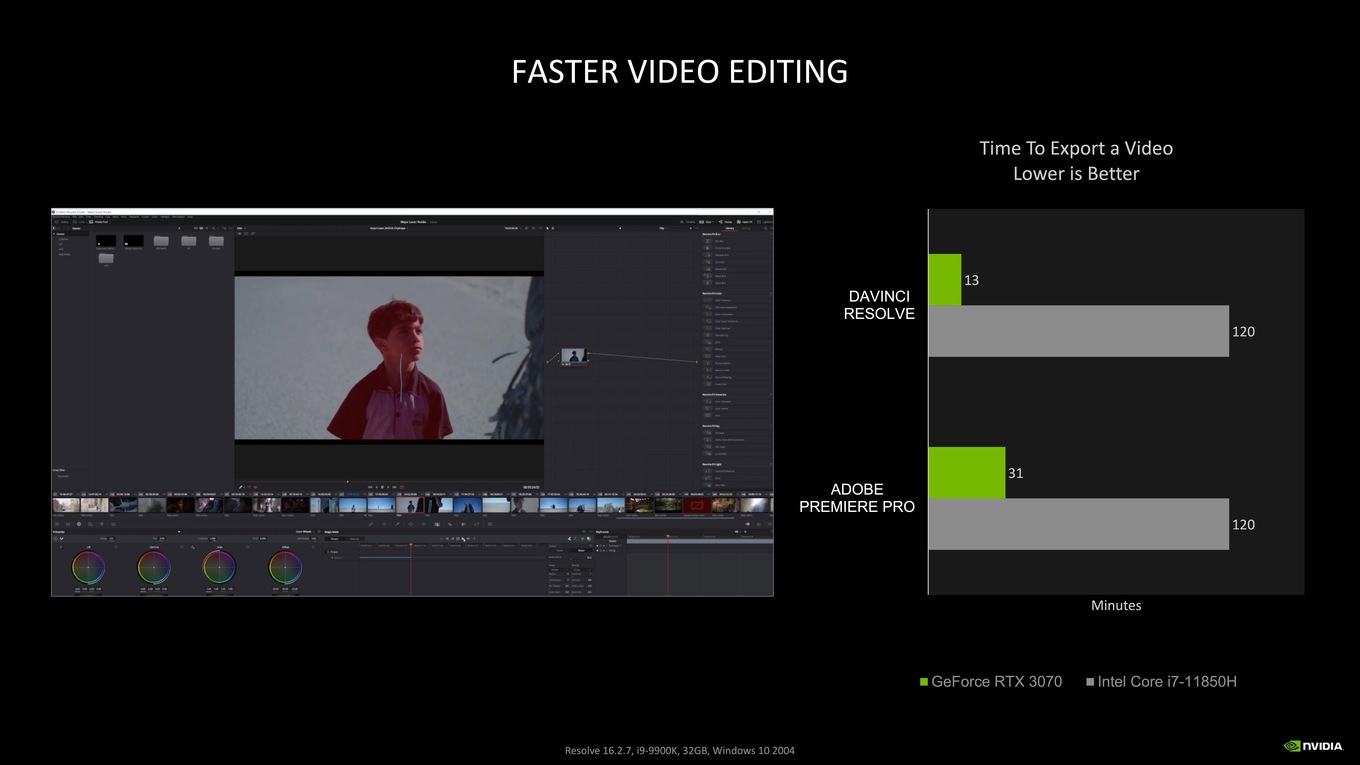Select the first black clip in media pool
Screen dimensions: 1360x765
pos(105,241)
